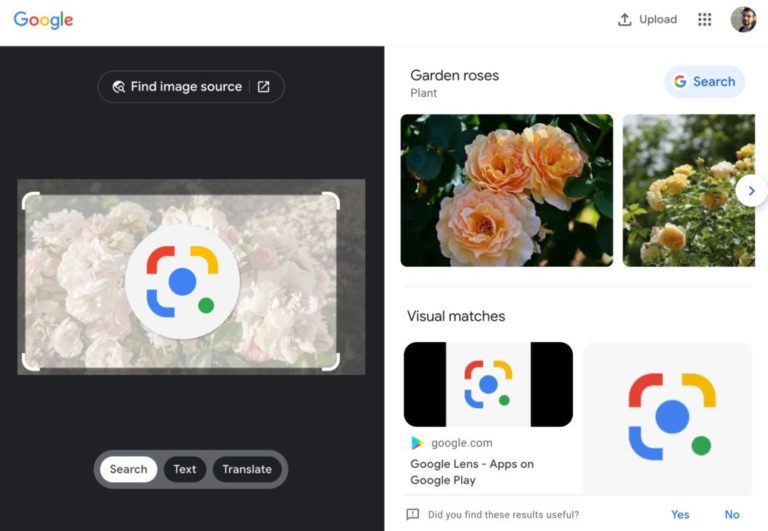
Task: Select the Search mode tab
Action: click(128, 469)
